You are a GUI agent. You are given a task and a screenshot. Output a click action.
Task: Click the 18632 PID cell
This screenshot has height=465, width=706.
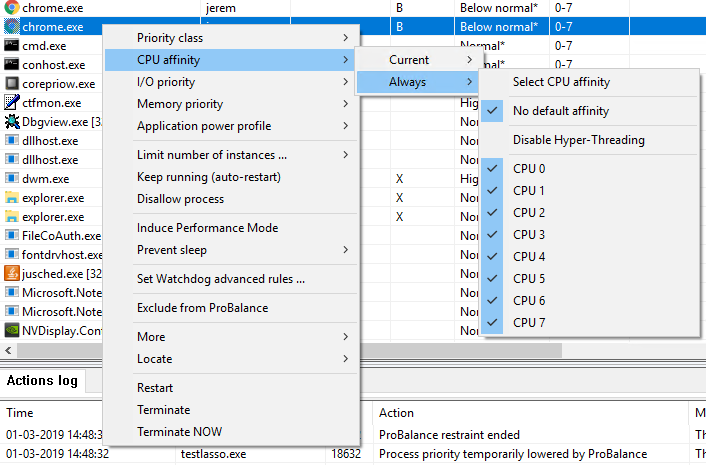[346, 454]
